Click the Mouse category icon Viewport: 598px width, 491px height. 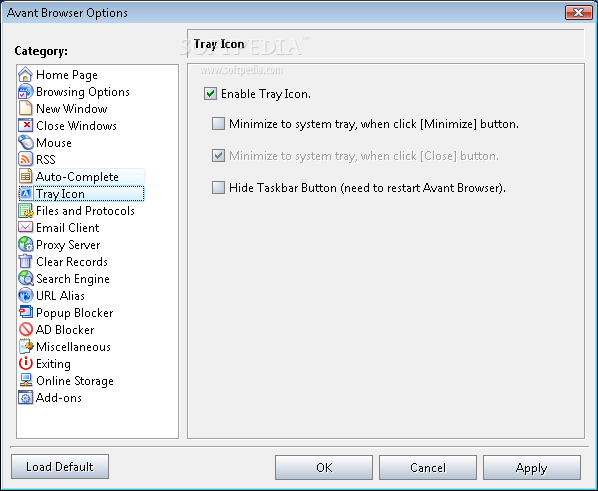coord(25,142)
